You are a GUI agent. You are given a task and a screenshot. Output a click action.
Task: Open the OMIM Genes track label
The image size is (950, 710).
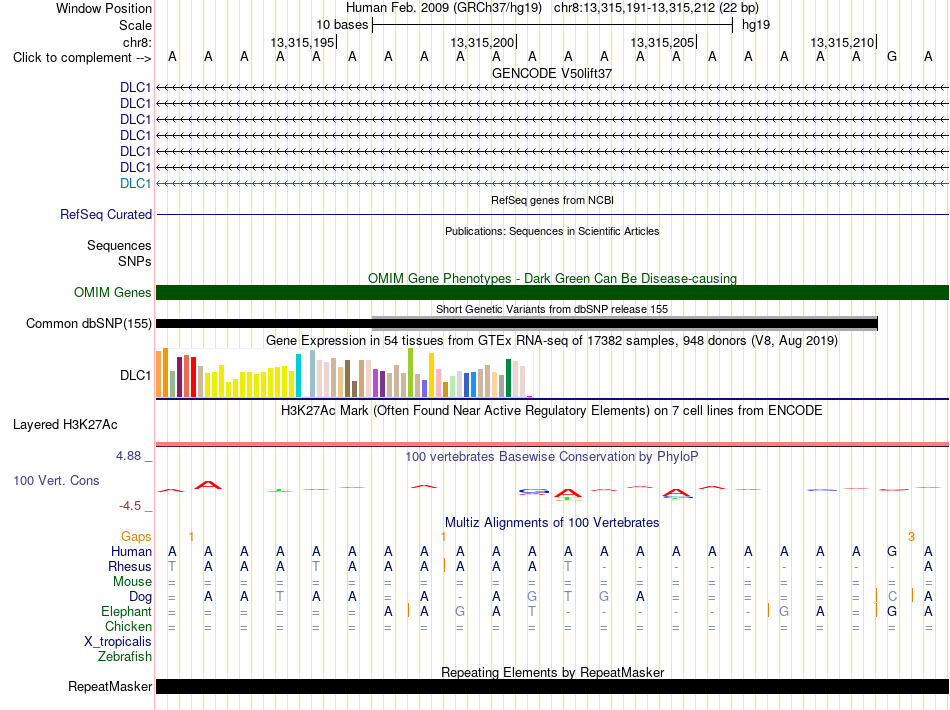coord(113,293)
